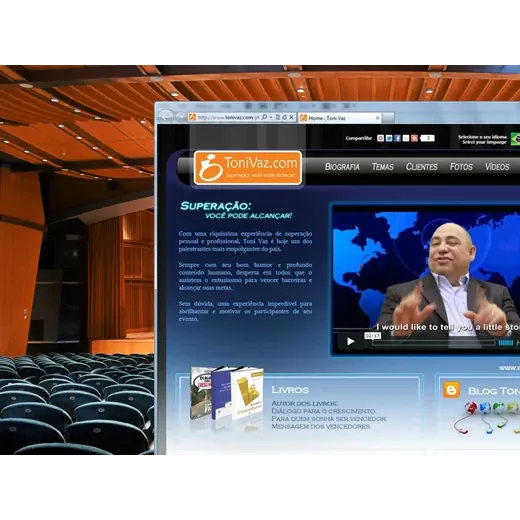Select the Brazil flag language icon
Viewport: 520px width, 520px height.
pos(515,139)
